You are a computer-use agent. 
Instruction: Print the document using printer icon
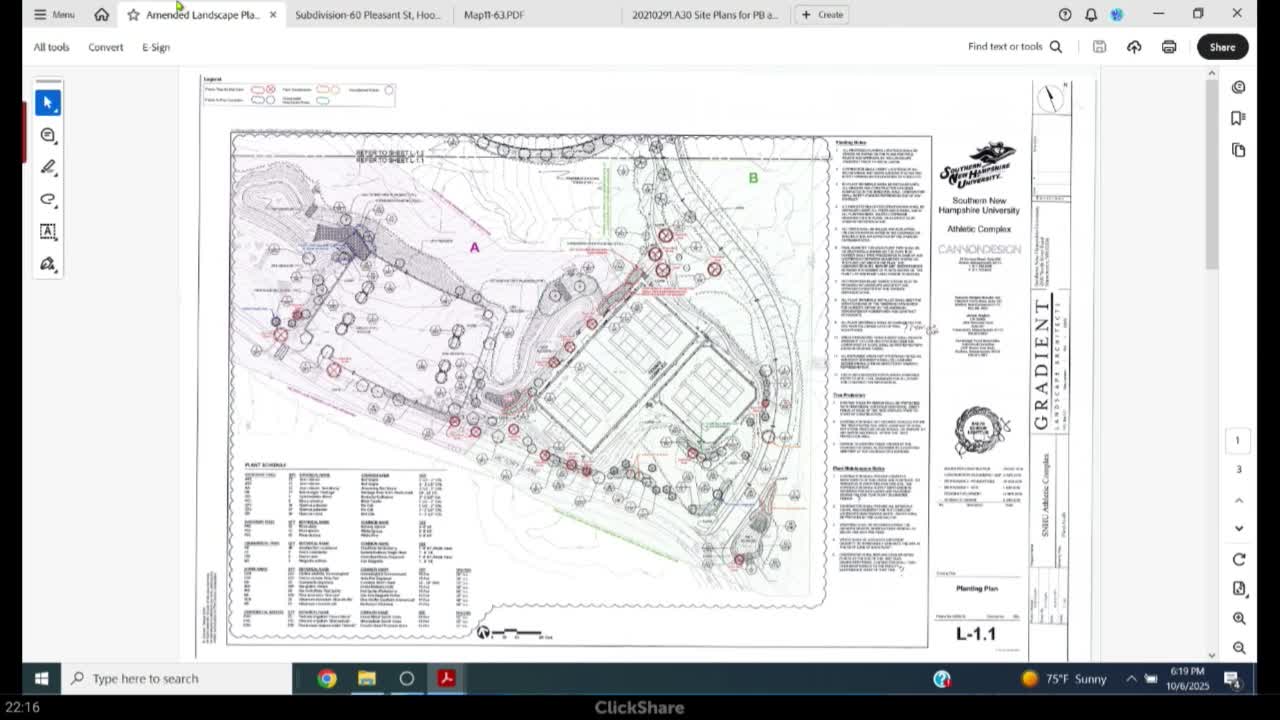pyautogui.click(x=1168, y=47)
